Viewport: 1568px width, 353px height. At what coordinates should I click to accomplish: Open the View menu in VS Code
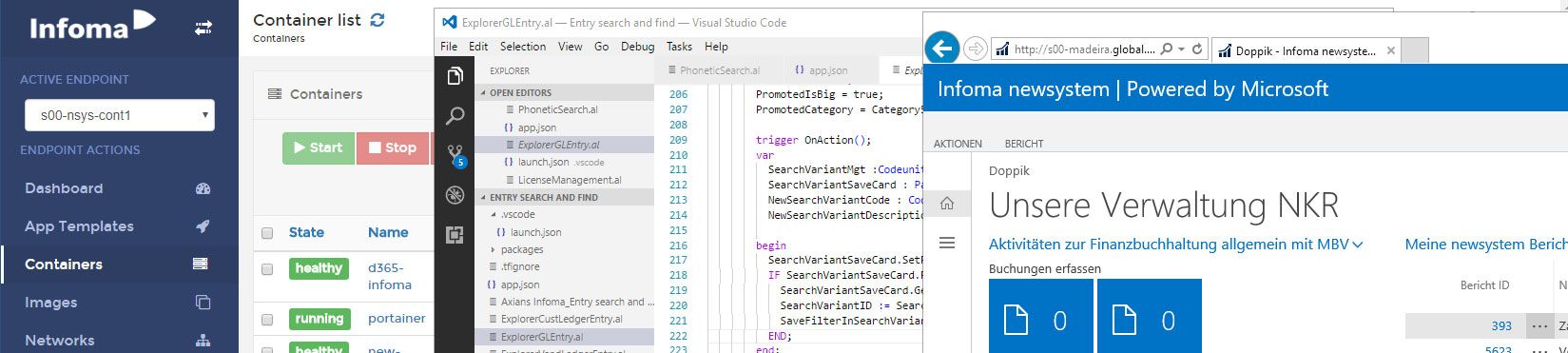pyautogui.click(x=571, y=46)
